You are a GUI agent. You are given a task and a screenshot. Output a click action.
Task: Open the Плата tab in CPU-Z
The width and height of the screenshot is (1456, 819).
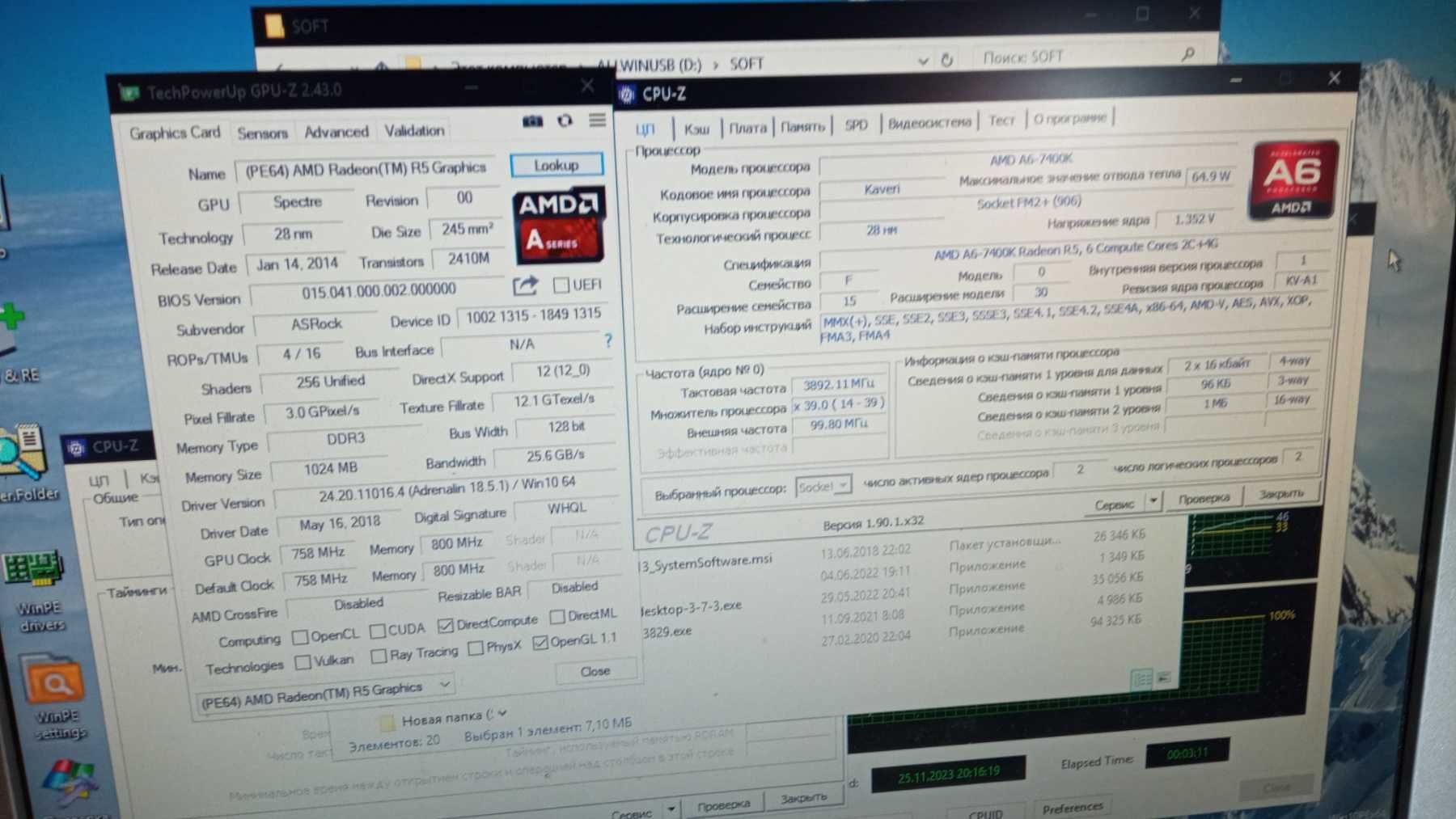coord(747,128)
